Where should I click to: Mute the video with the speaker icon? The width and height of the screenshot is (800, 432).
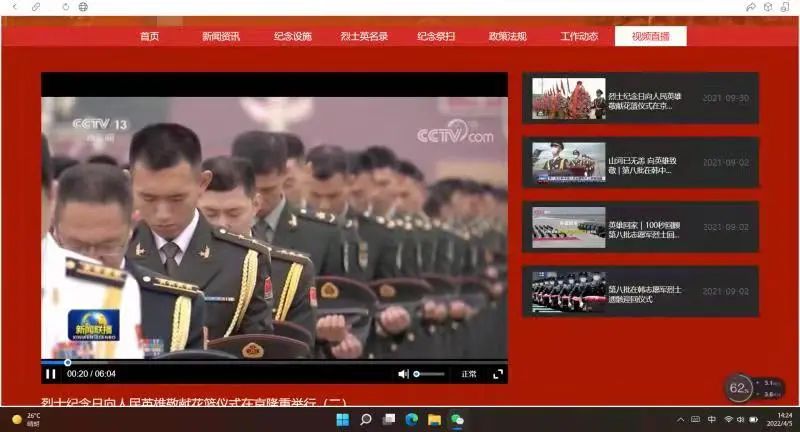coord(403,374)
